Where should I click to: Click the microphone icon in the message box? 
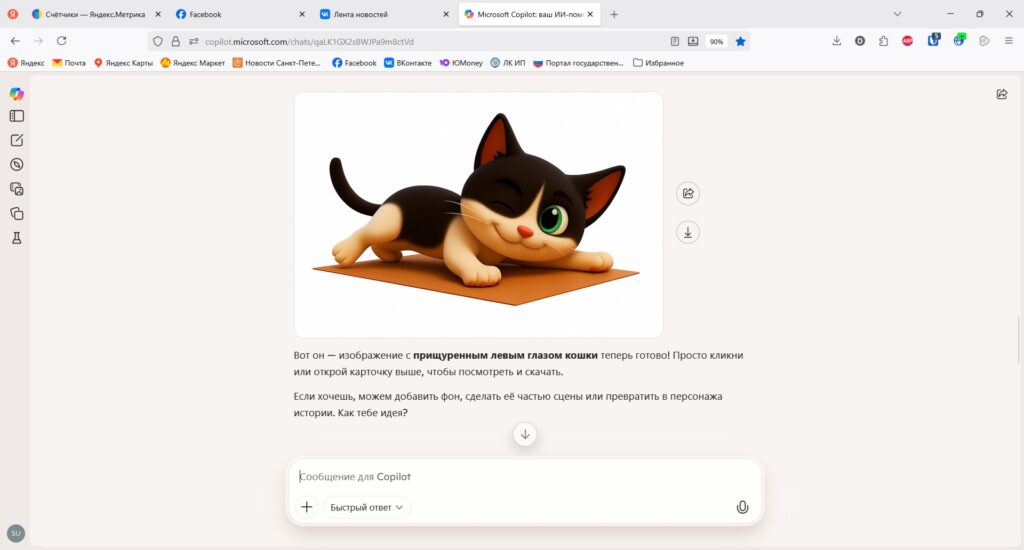coord(743,507)
